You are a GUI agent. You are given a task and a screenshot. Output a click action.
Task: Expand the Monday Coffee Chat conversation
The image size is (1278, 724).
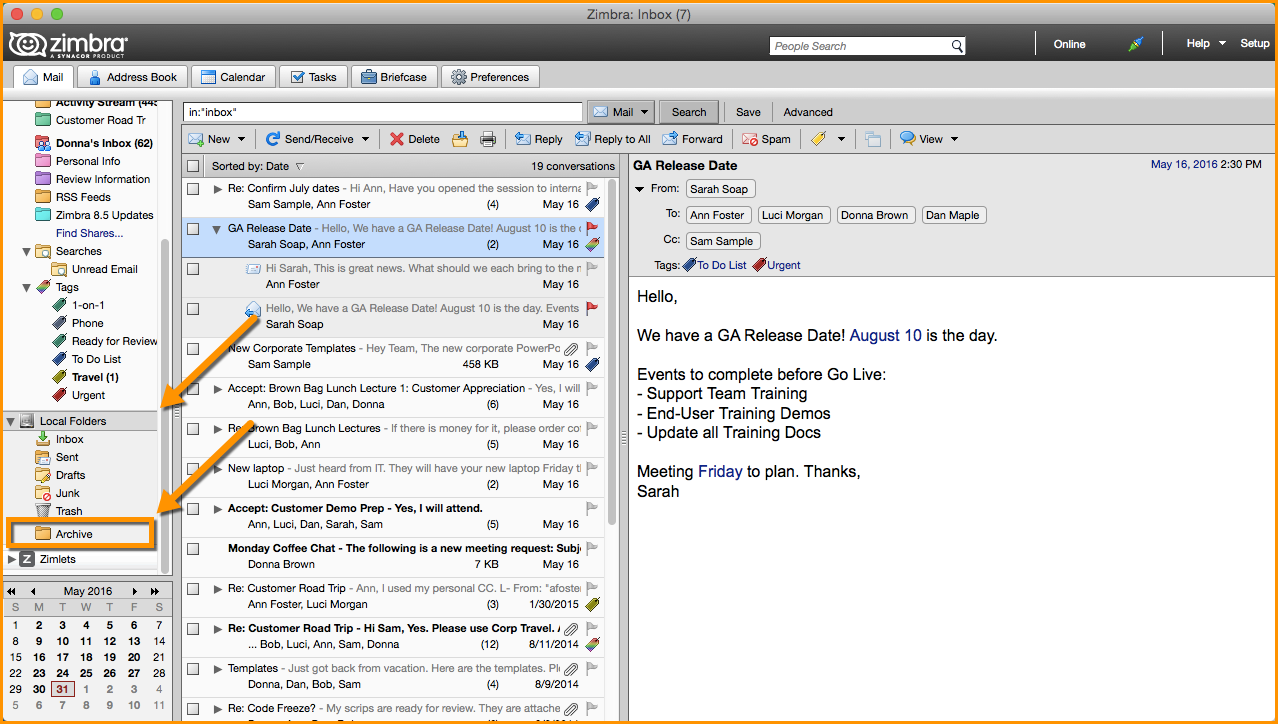[x=218, y=548]
